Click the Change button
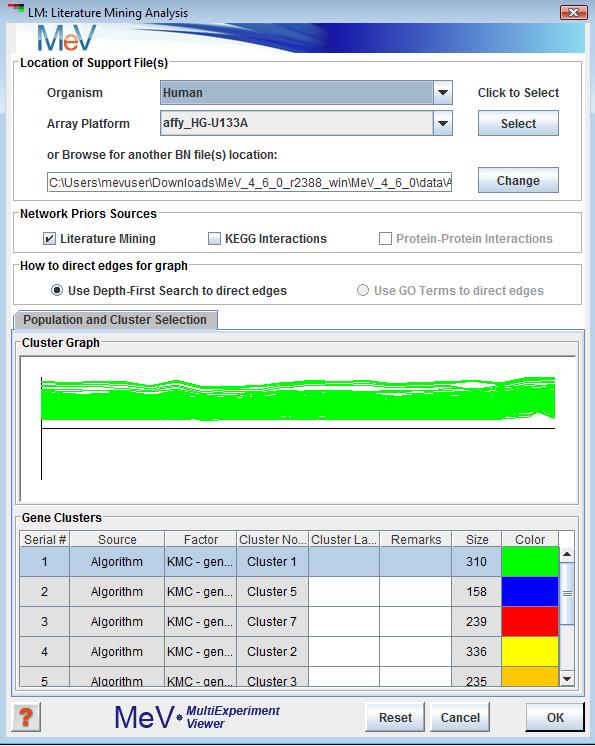Viewport: 595px width, 746px height. pyautogui.click(x=518, y=180)
